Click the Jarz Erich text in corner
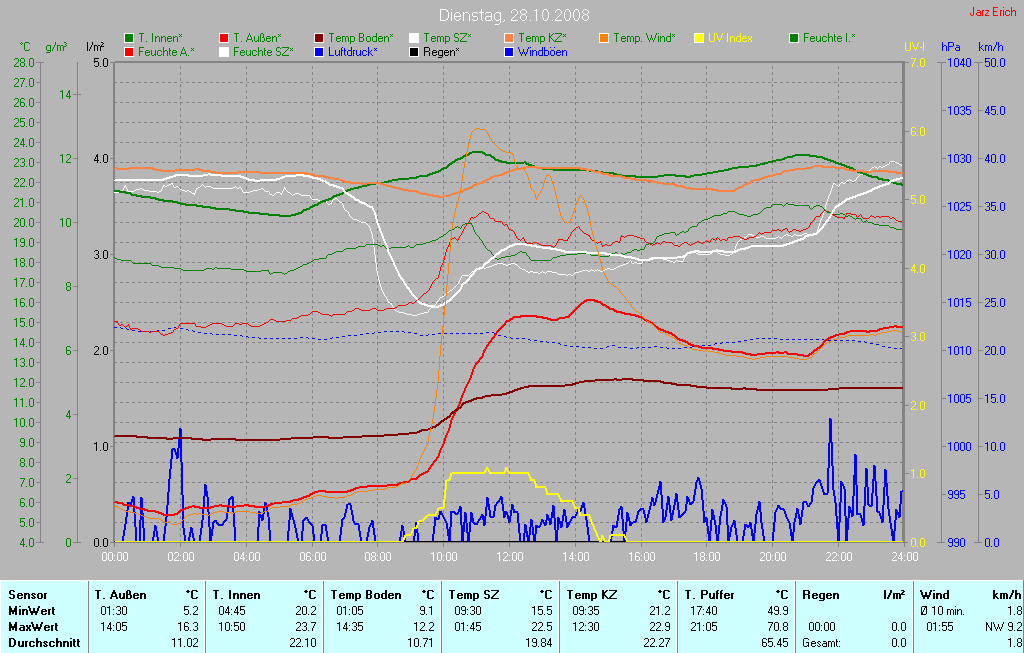1024x653 pixels. [993, 12]
